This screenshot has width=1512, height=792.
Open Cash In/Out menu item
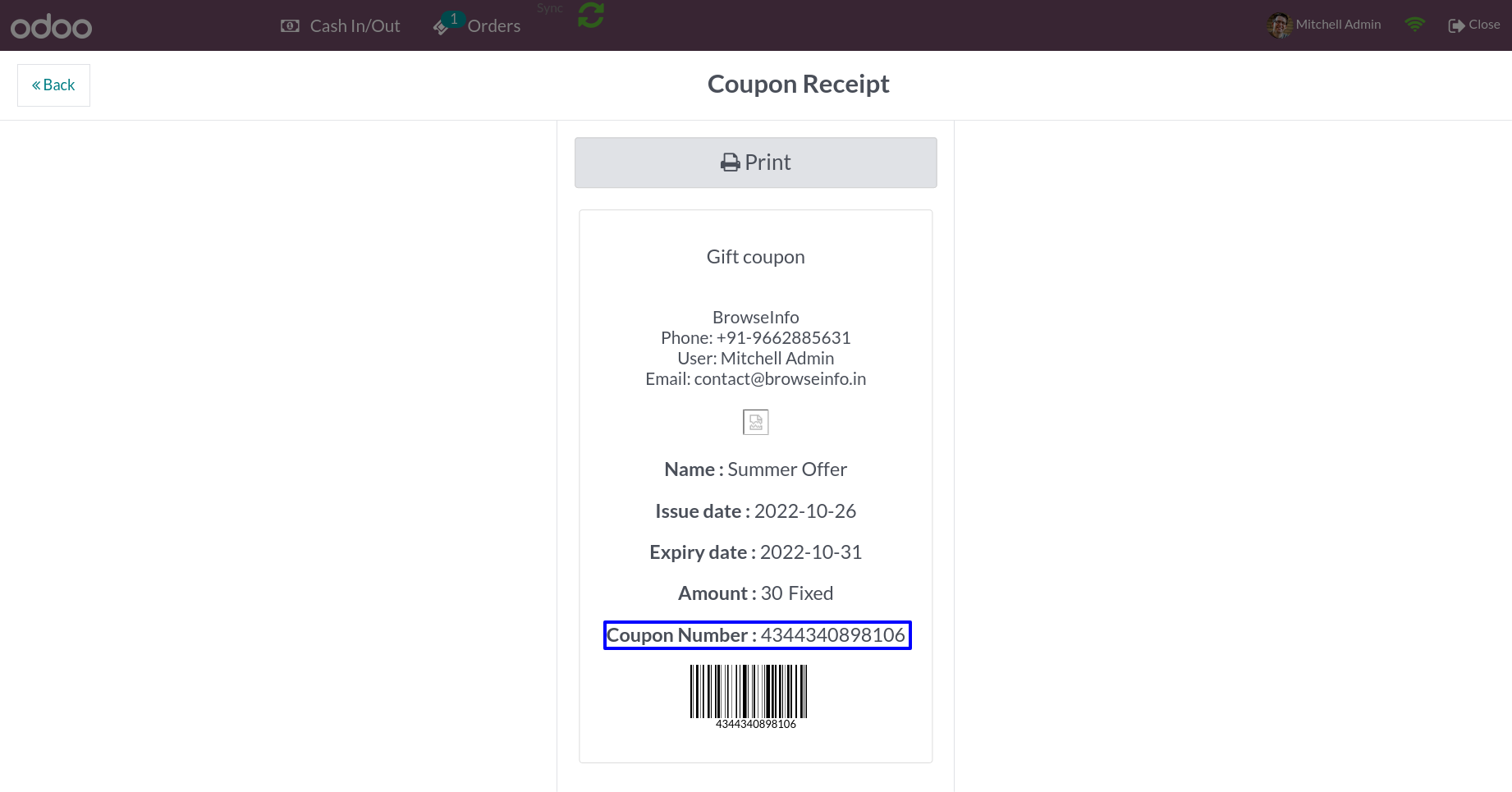341,25
